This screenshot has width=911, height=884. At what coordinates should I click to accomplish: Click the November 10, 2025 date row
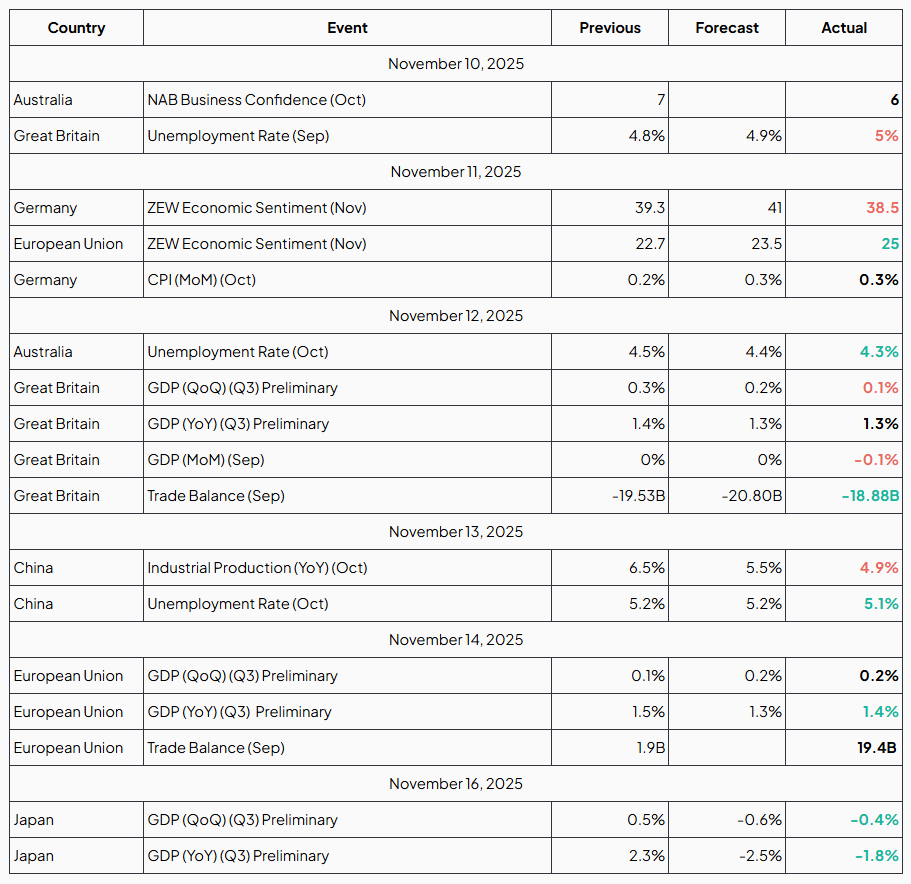tap(456, 64)
